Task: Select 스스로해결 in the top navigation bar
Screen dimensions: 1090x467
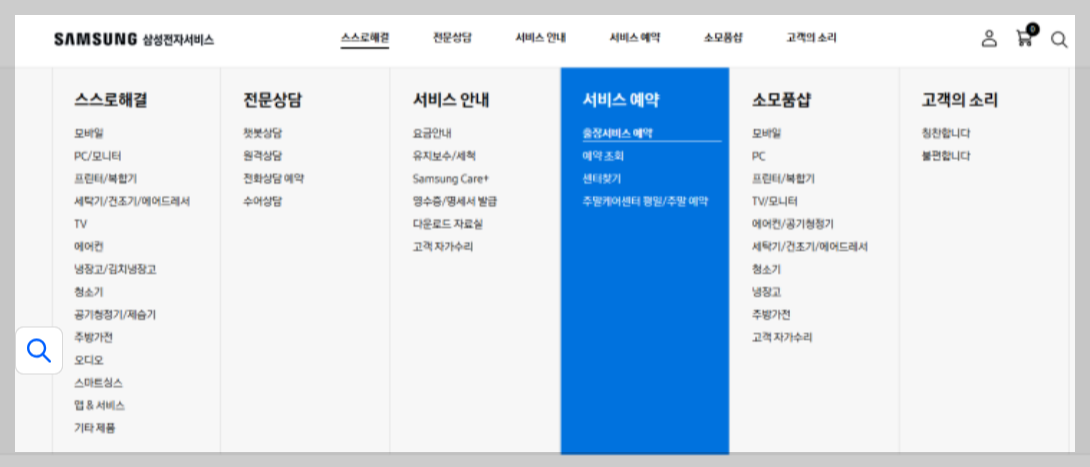Action: click(365, 38)
